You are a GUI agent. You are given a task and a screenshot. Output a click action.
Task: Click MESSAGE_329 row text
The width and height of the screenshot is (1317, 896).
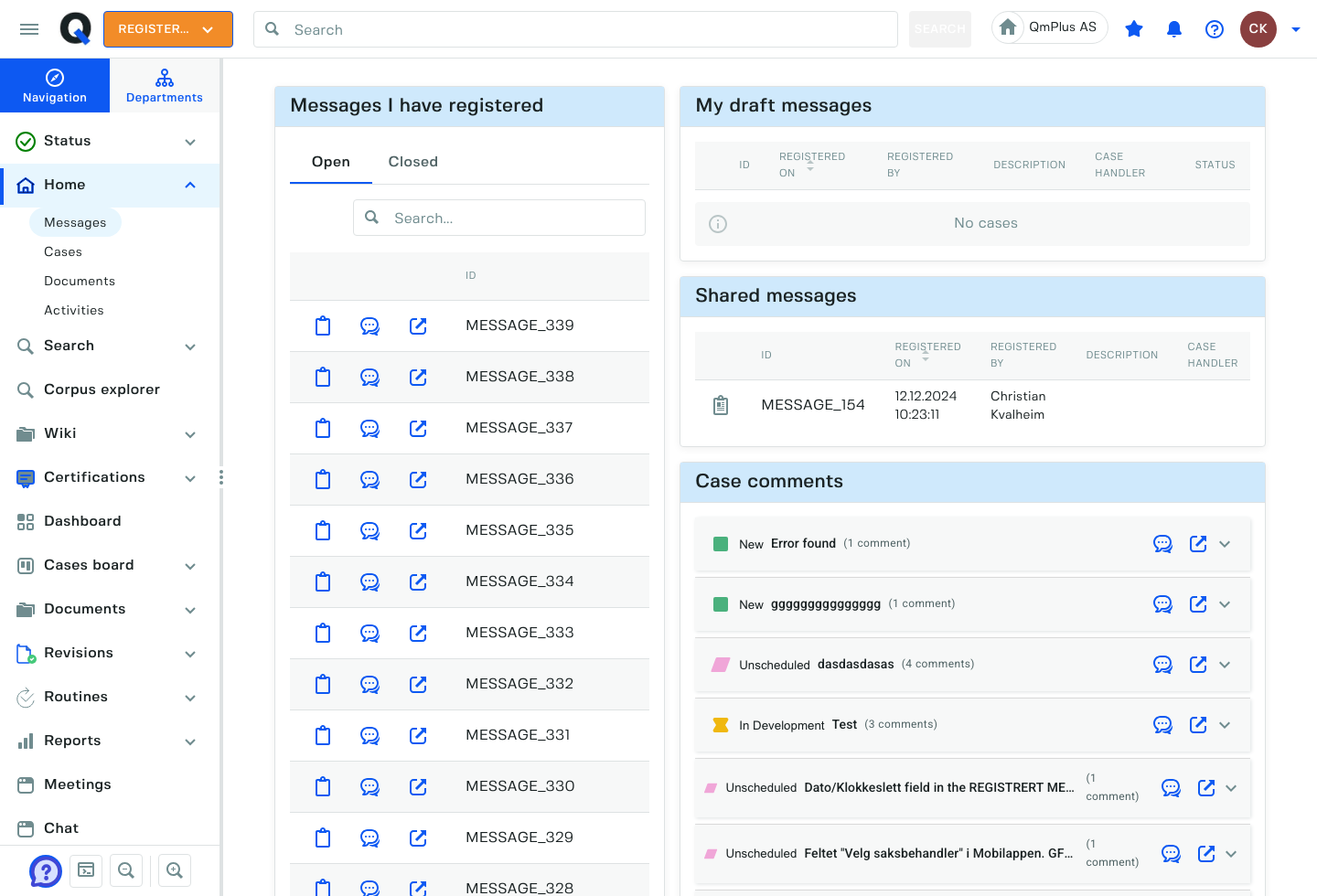coord(519,837)
